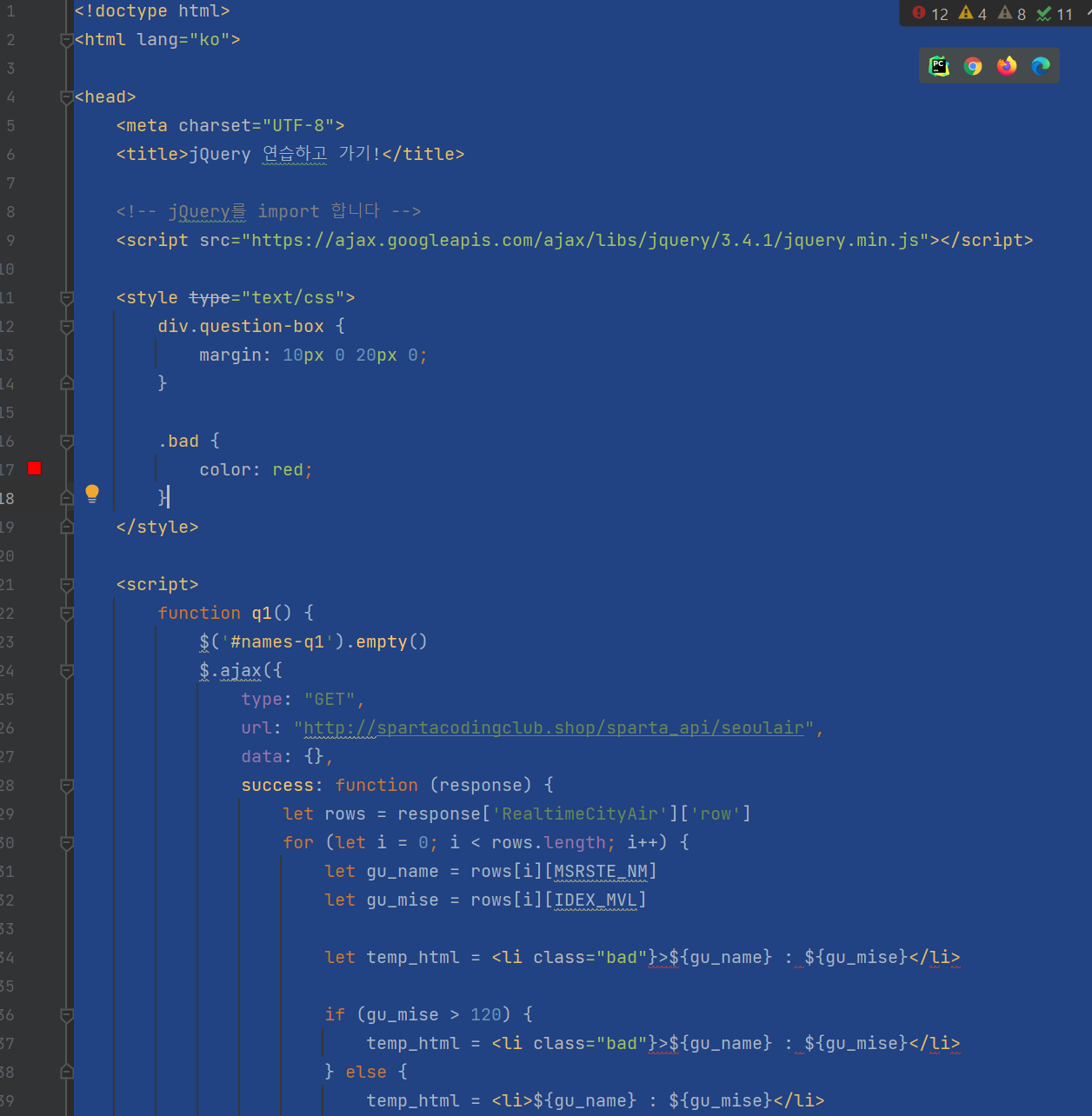Screen dimensions: 1092x1116
Task: Click the title text jQuery 연습하고 가기!
Action: (x=285, y=155)
